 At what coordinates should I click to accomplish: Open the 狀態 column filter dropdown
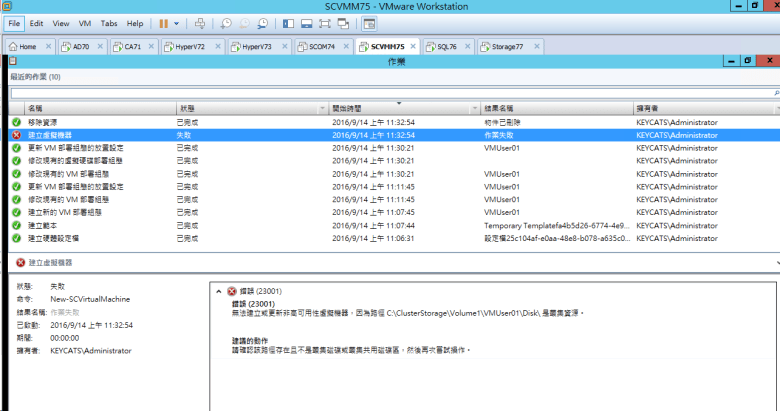tap(322, 107)
